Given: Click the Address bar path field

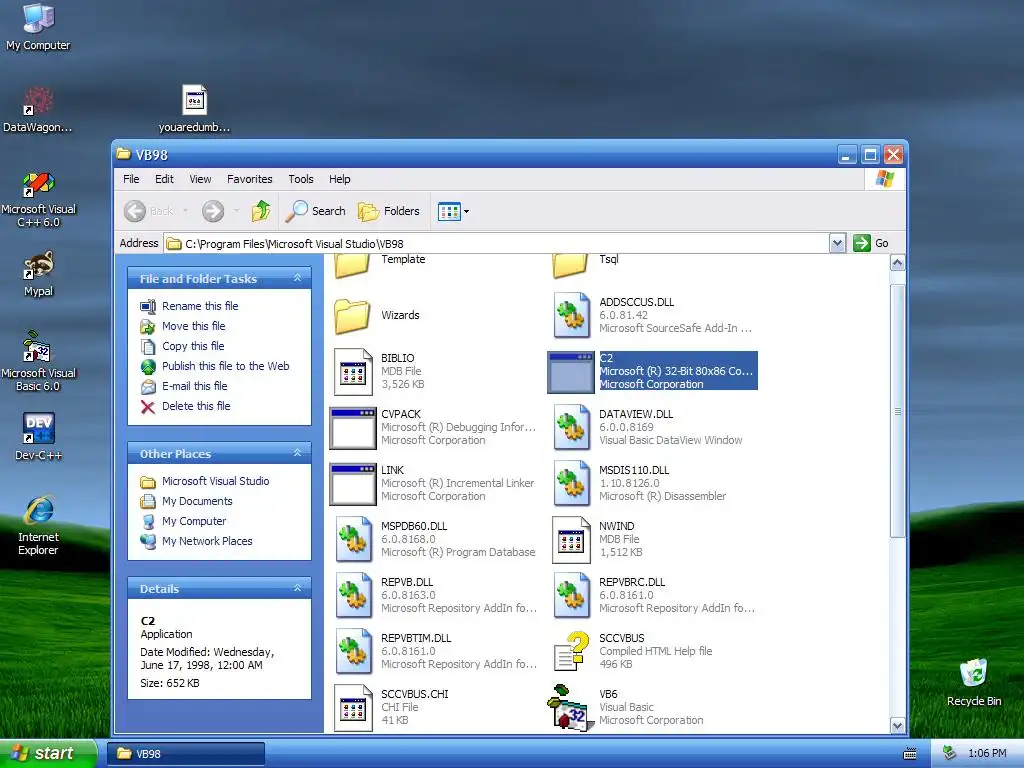Looking at the screenshot, I should (x=496, y=244).
